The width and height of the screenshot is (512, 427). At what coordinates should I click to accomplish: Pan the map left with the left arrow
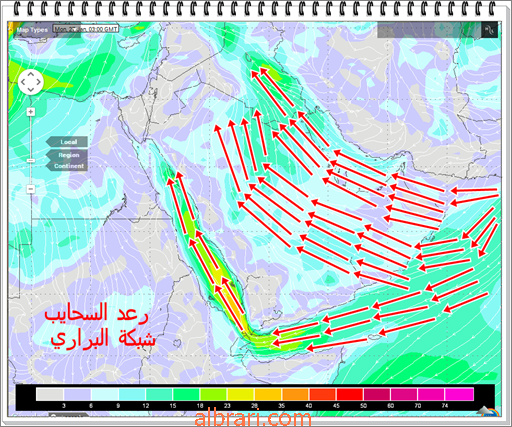[23, 82]
